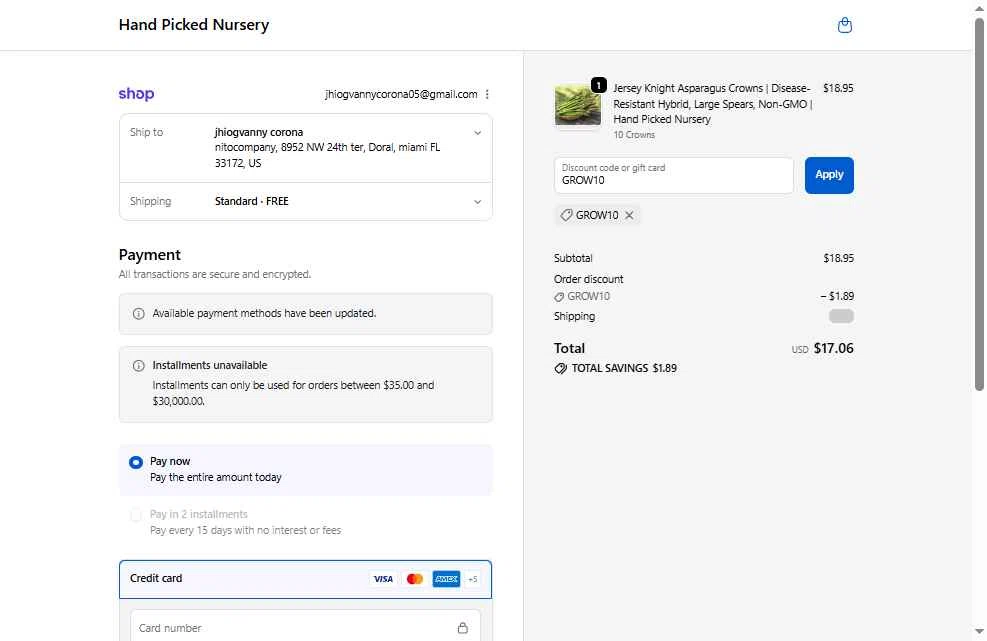Click the Mastercard logo
Image resolution: width=987 pixels, height=641 pixels.
[x=414, y=579]
